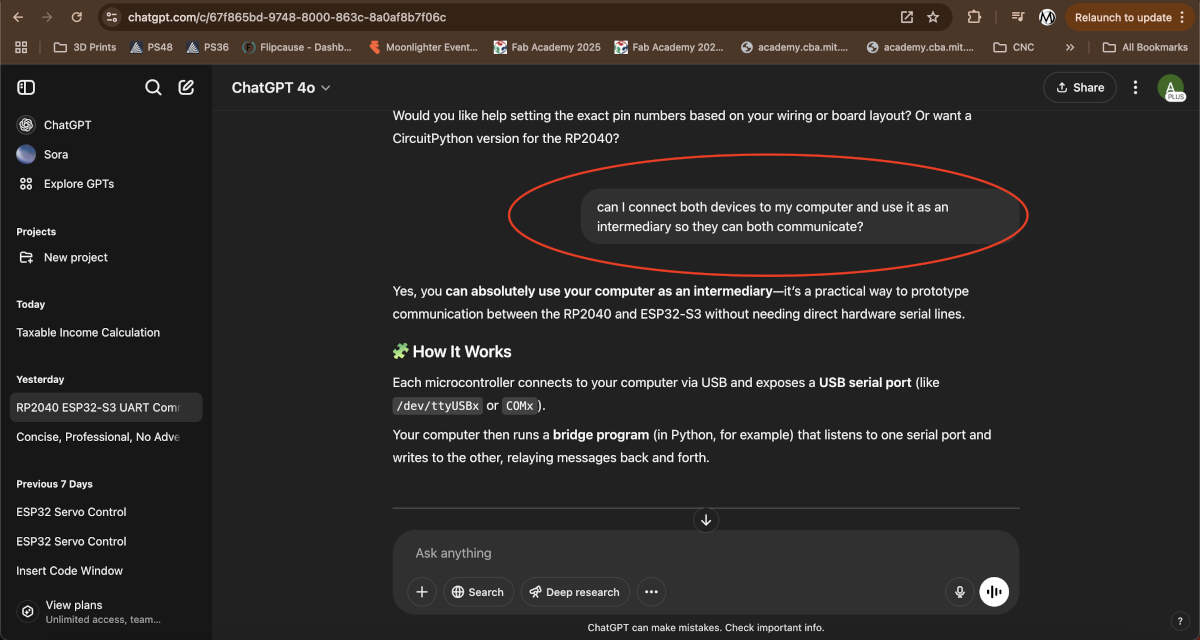1200x640 pixels.
Task: Open the Concise, Professional, No Adve chat
Action: click(x=106, y=437)
